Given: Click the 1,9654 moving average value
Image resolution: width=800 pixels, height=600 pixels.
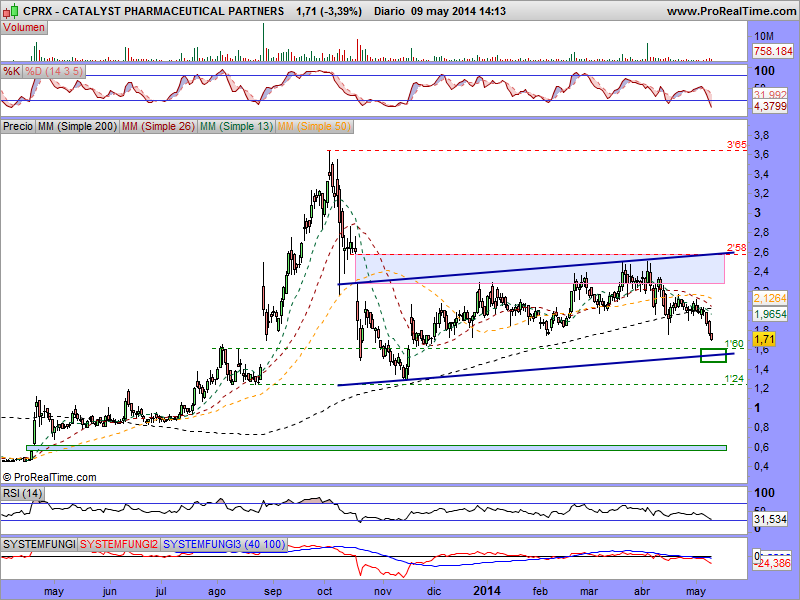Looking at the screenshot, I should (770, 314).
